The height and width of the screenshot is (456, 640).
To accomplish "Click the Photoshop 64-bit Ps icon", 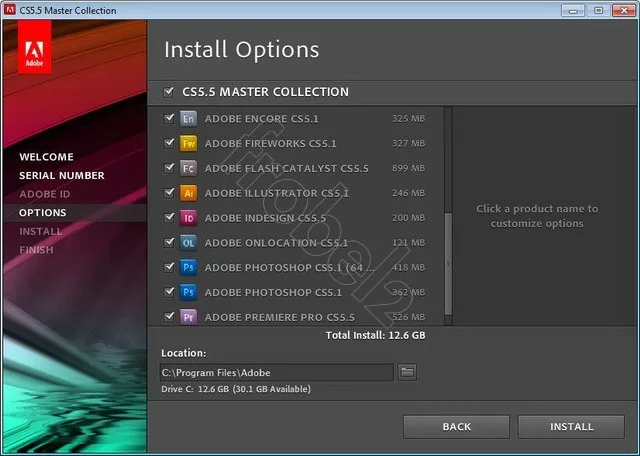I will tap(188, 267).
